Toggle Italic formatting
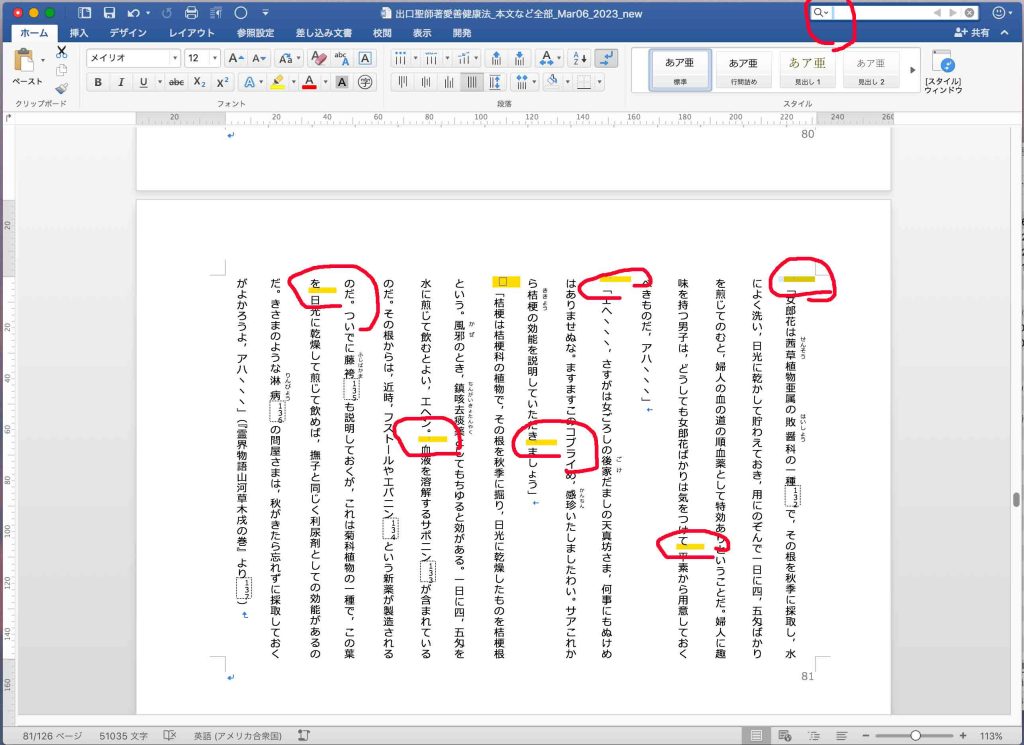This screenshot has width=1024, height=745. tap(121, 82)
